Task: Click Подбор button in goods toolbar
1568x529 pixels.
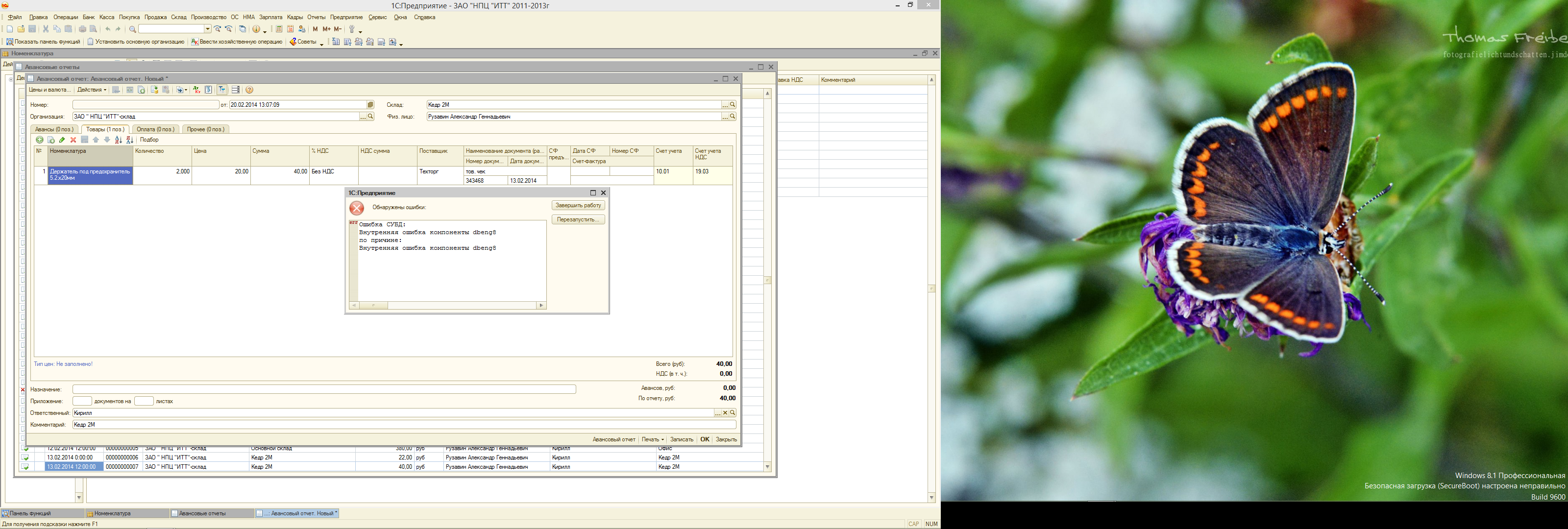Action: pos(149,140)
